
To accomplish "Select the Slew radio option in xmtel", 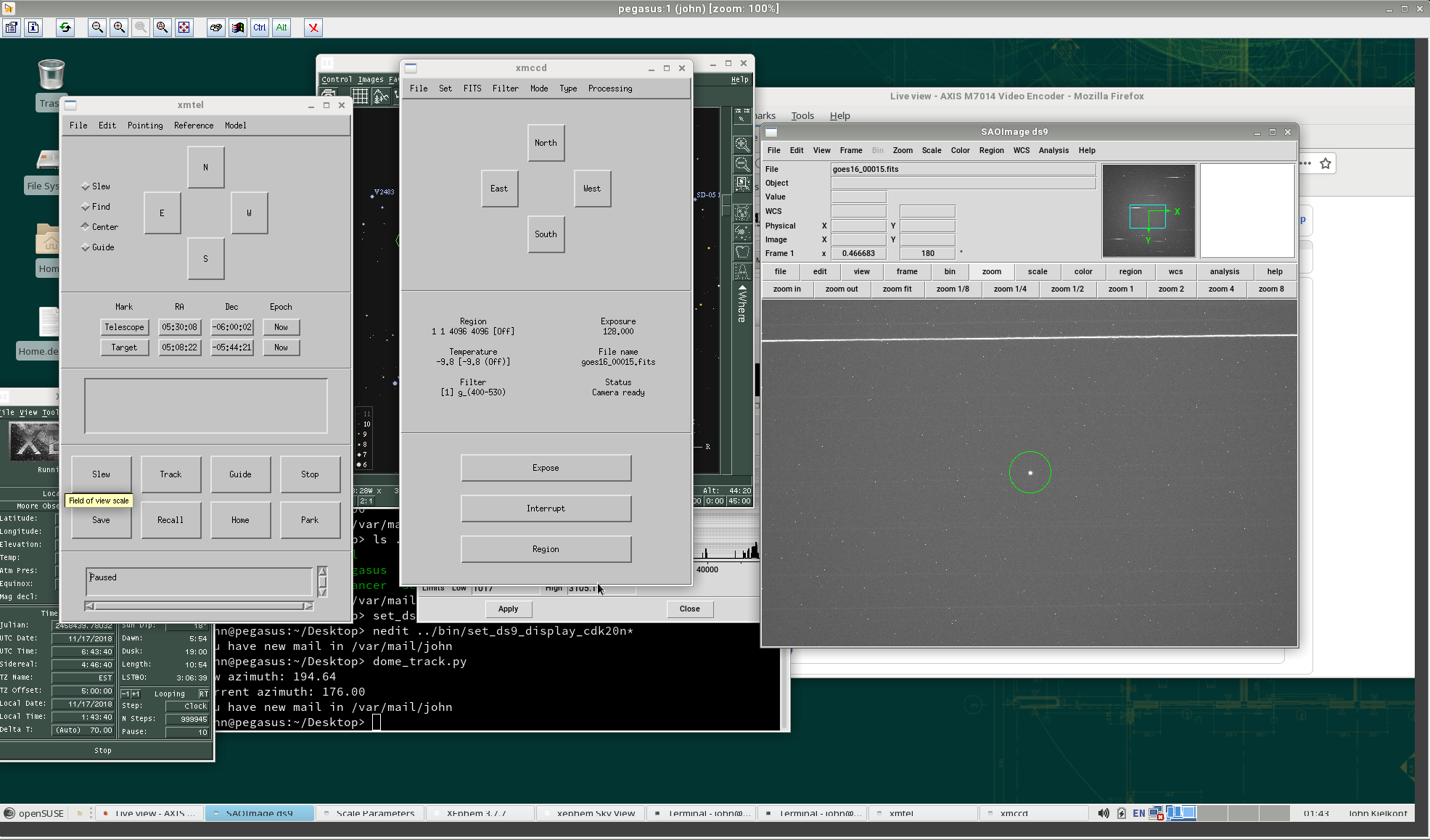I will [x=96, y=186].
